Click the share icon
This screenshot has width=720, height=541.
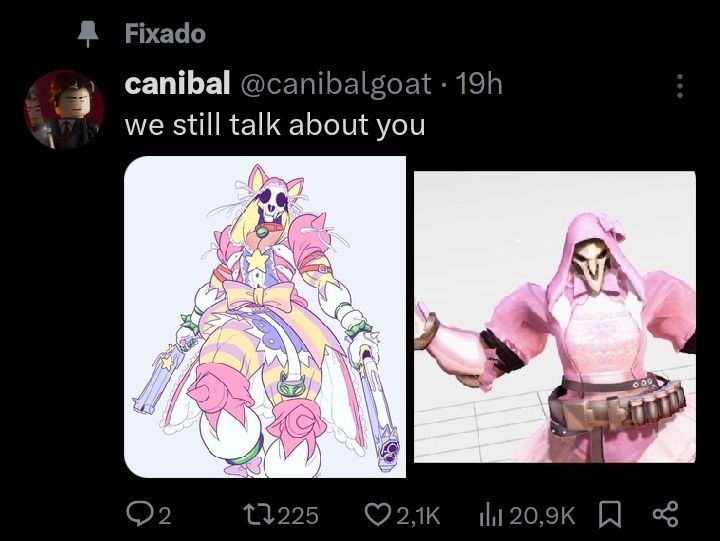665,514
